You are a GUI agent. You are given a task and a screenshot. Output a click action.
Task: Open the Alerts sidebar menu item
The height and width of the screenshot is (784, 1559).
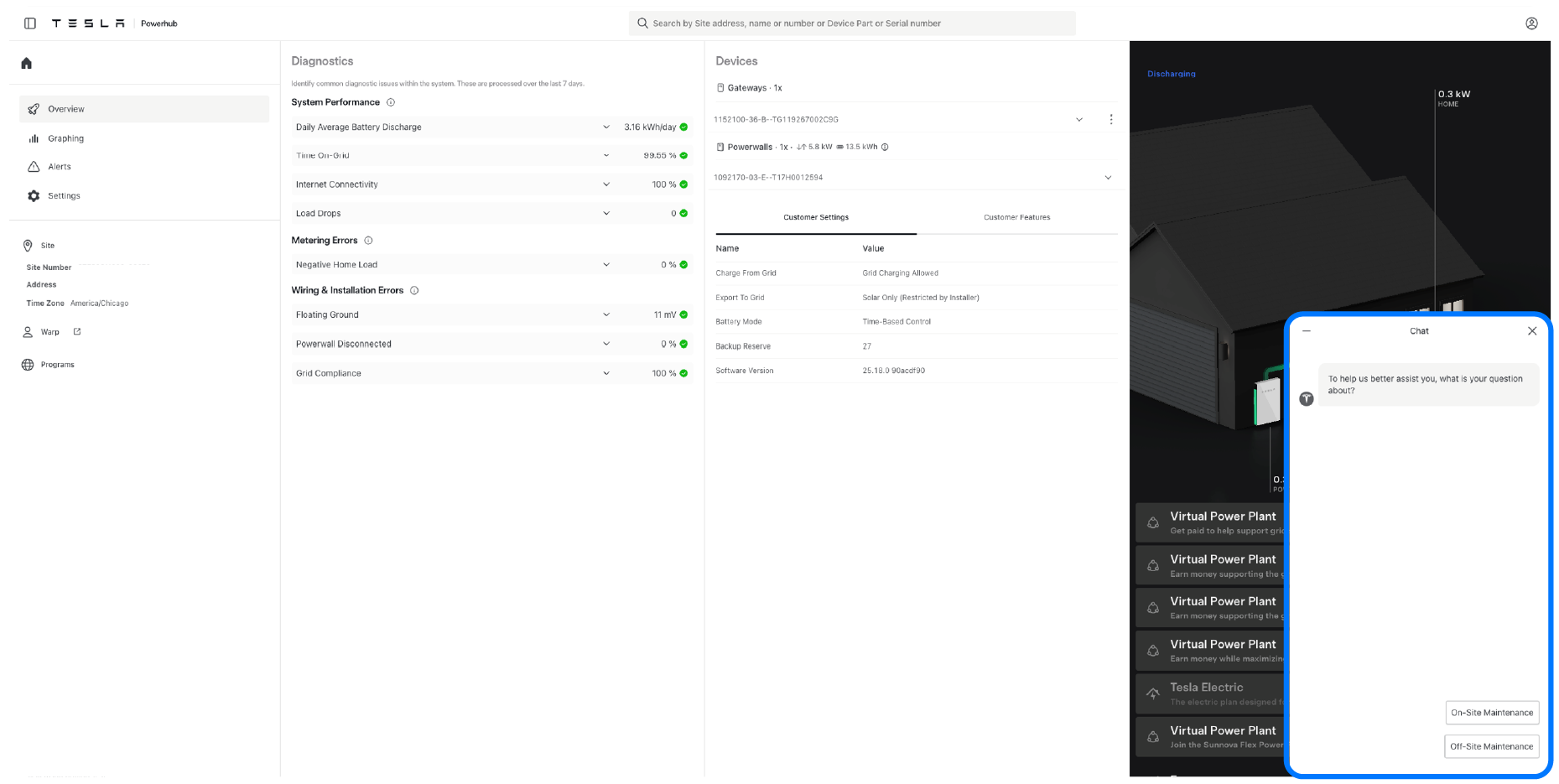tap(60, 167)
